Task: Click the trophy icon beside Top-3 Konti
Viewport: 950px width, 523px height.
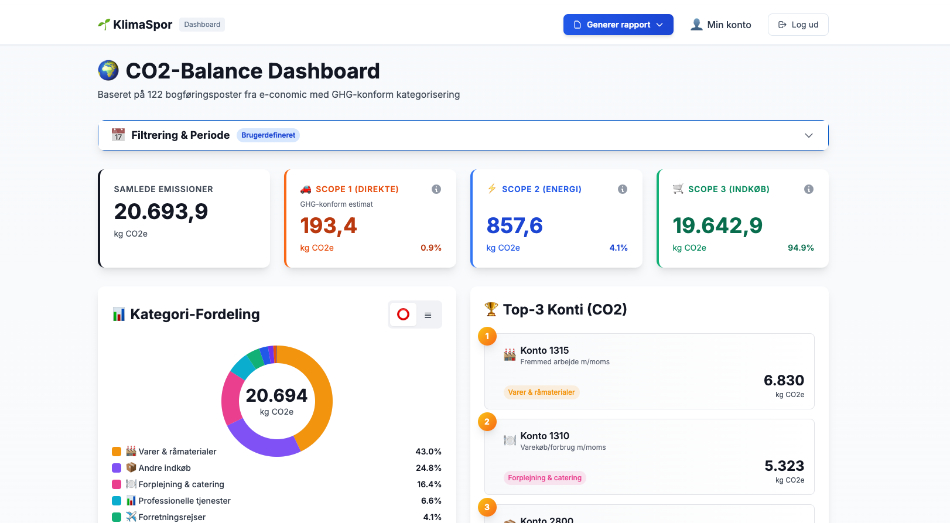Action: point(491,310)
